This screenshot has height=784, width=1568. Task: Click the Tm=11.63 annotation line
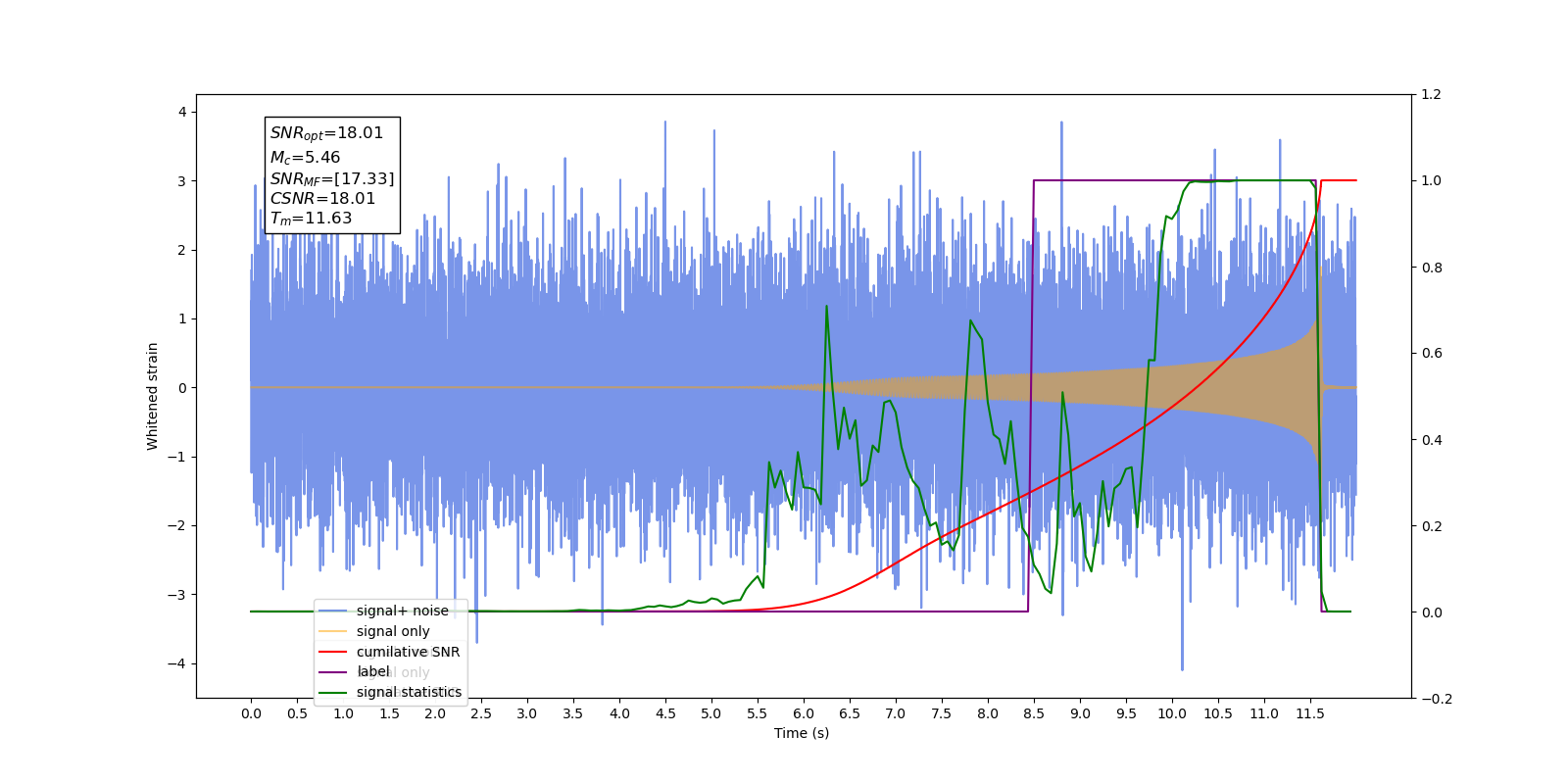311,219
